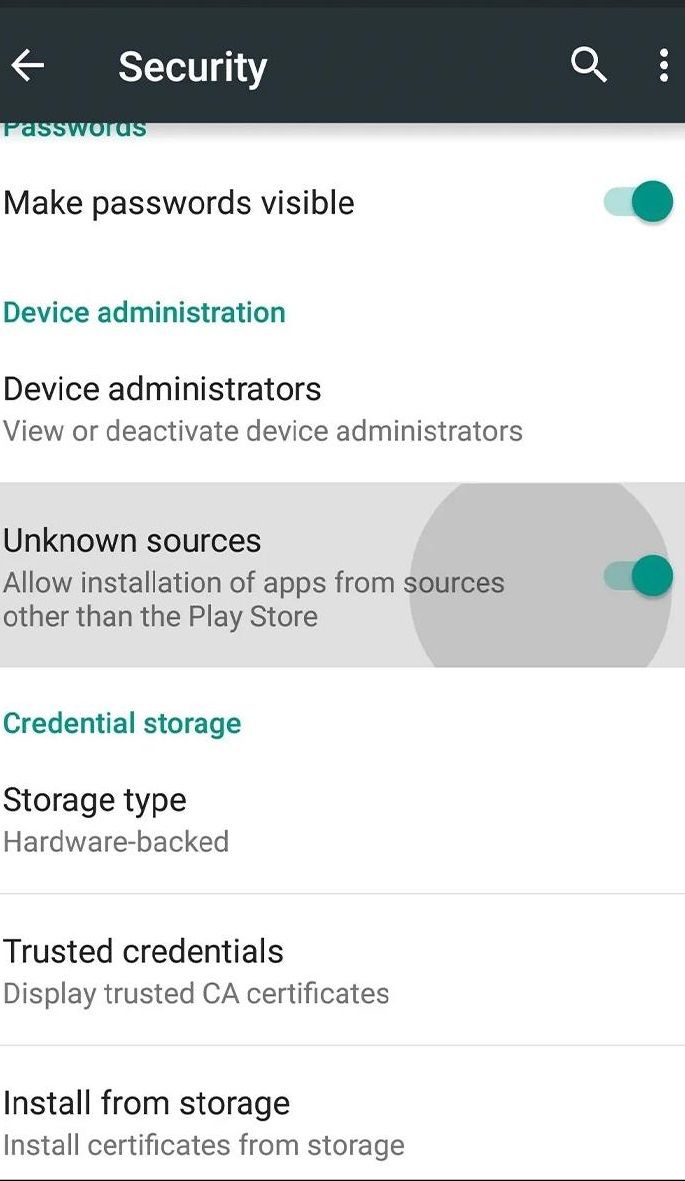Click 'Install certificates from storage' description
Image resolution: width=685 pixels, height=1181 pixels.
coord(204,1145)
